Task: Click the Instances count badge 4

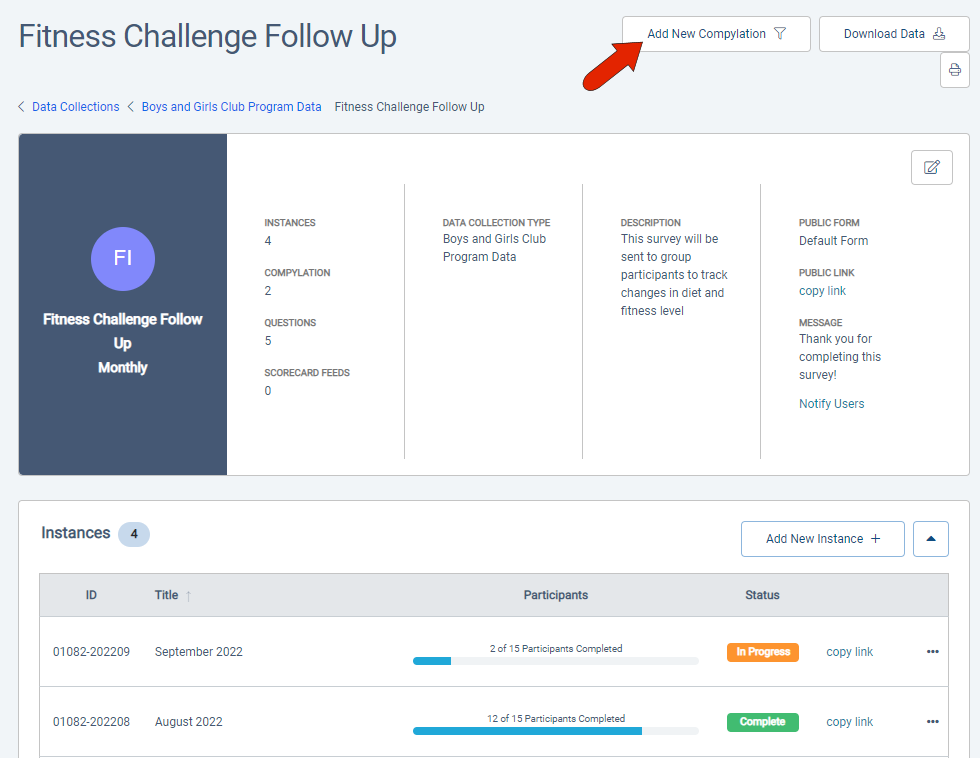Action: [134, 534]
